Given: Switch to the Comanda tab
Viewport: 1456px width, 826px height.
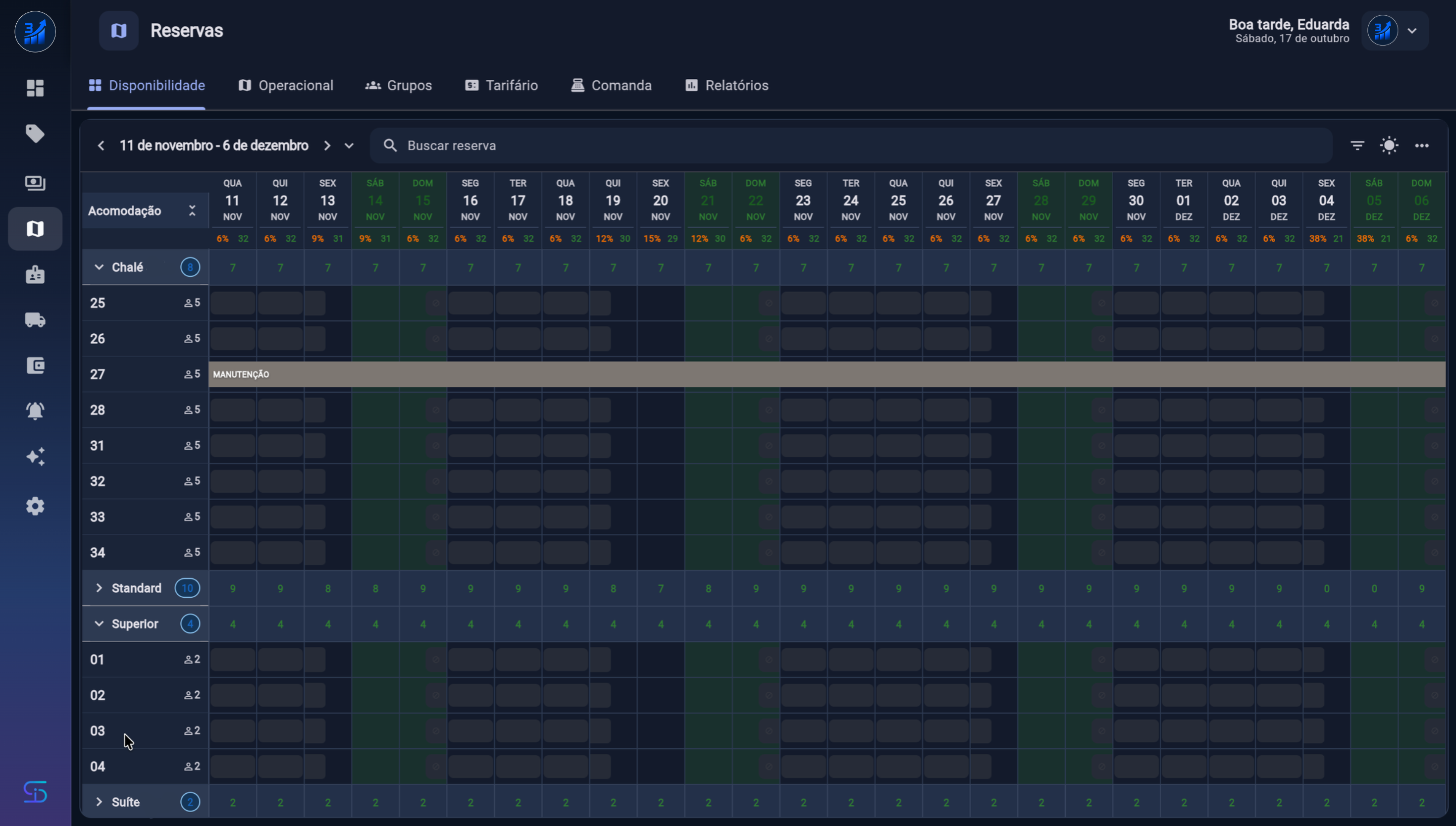Looking at the screenshot, I should pos(612,86).
